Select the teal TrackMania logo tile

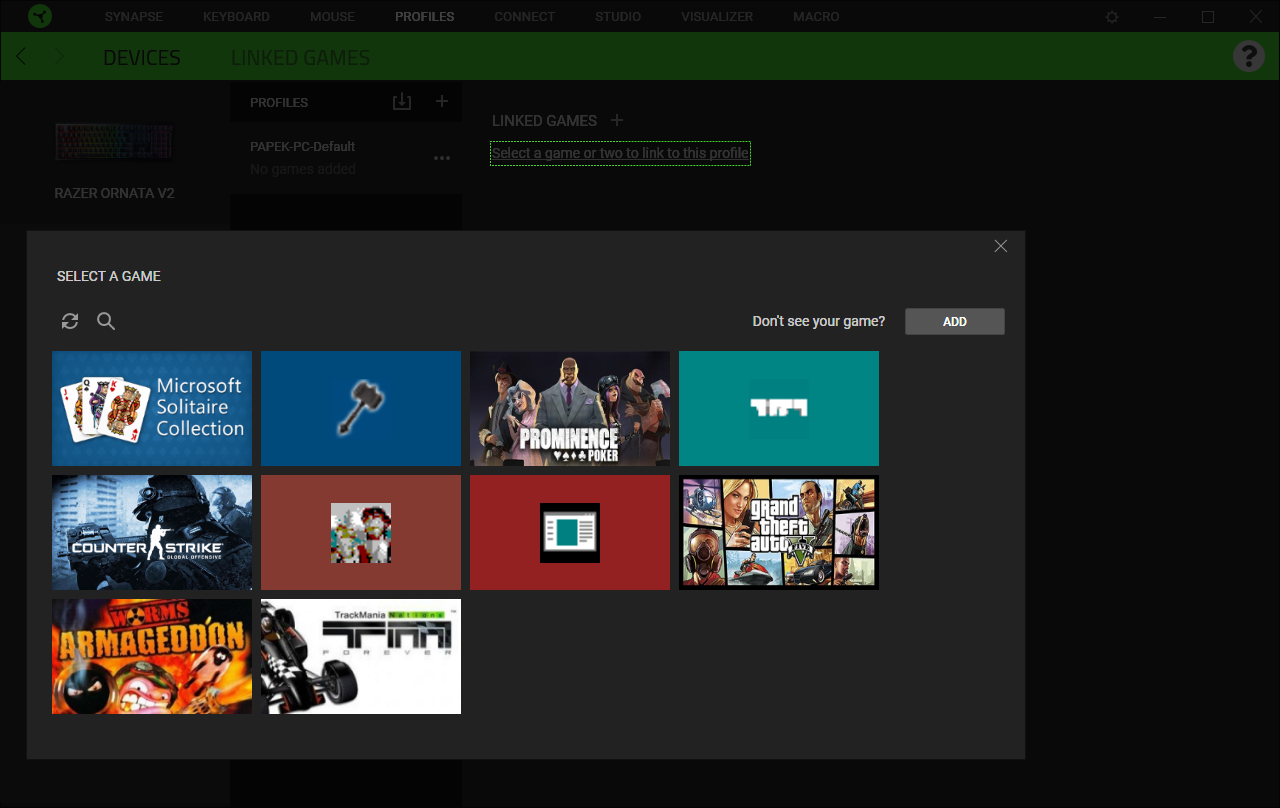point(779,408)
